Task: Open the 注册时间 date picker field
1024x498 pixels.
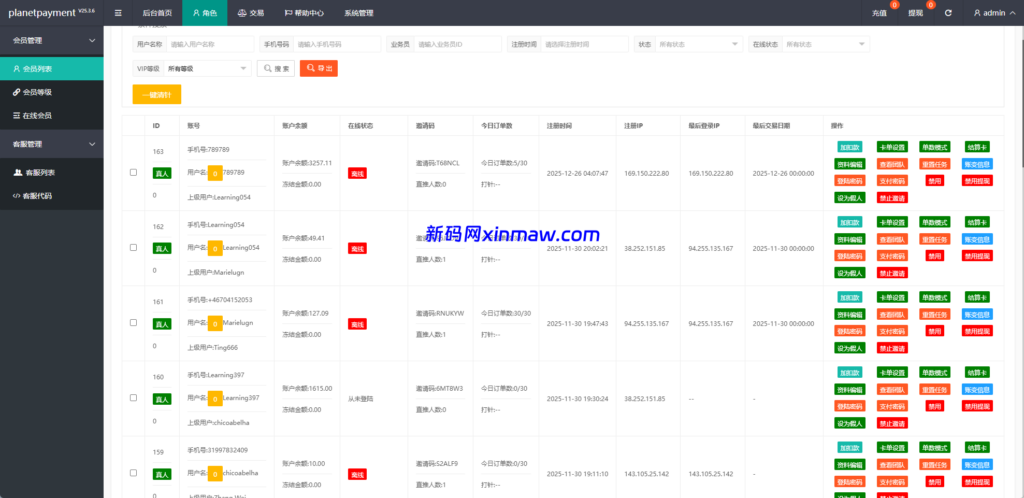Action: 584,44
